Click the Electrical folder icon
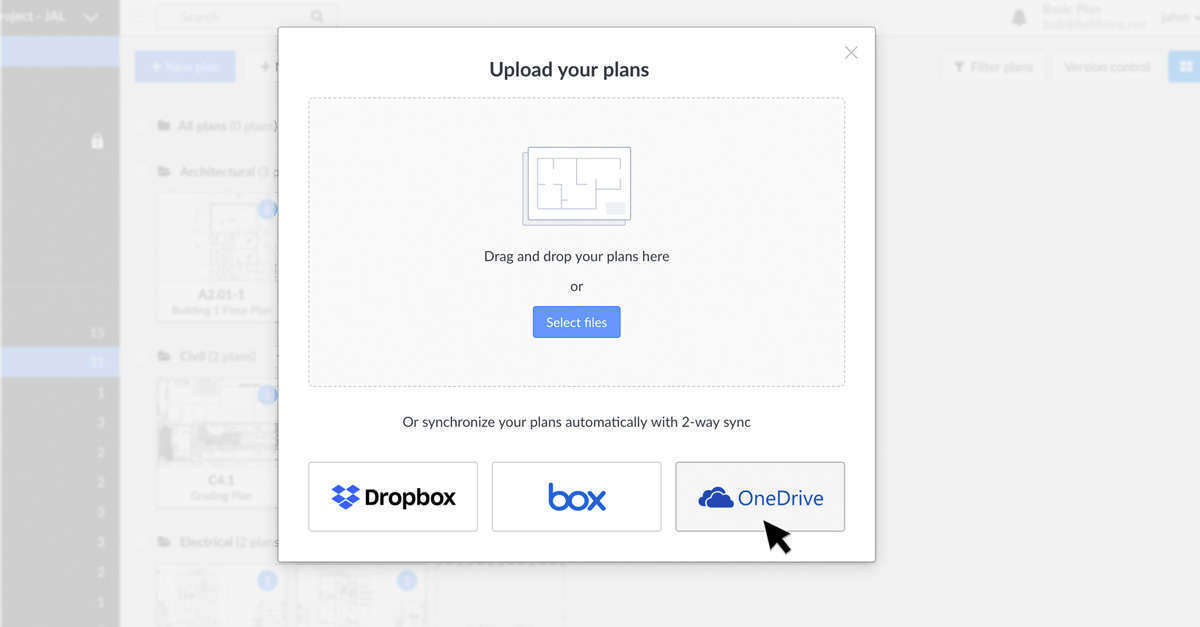This screenshot has height=627, width=1200. point(164,542)
